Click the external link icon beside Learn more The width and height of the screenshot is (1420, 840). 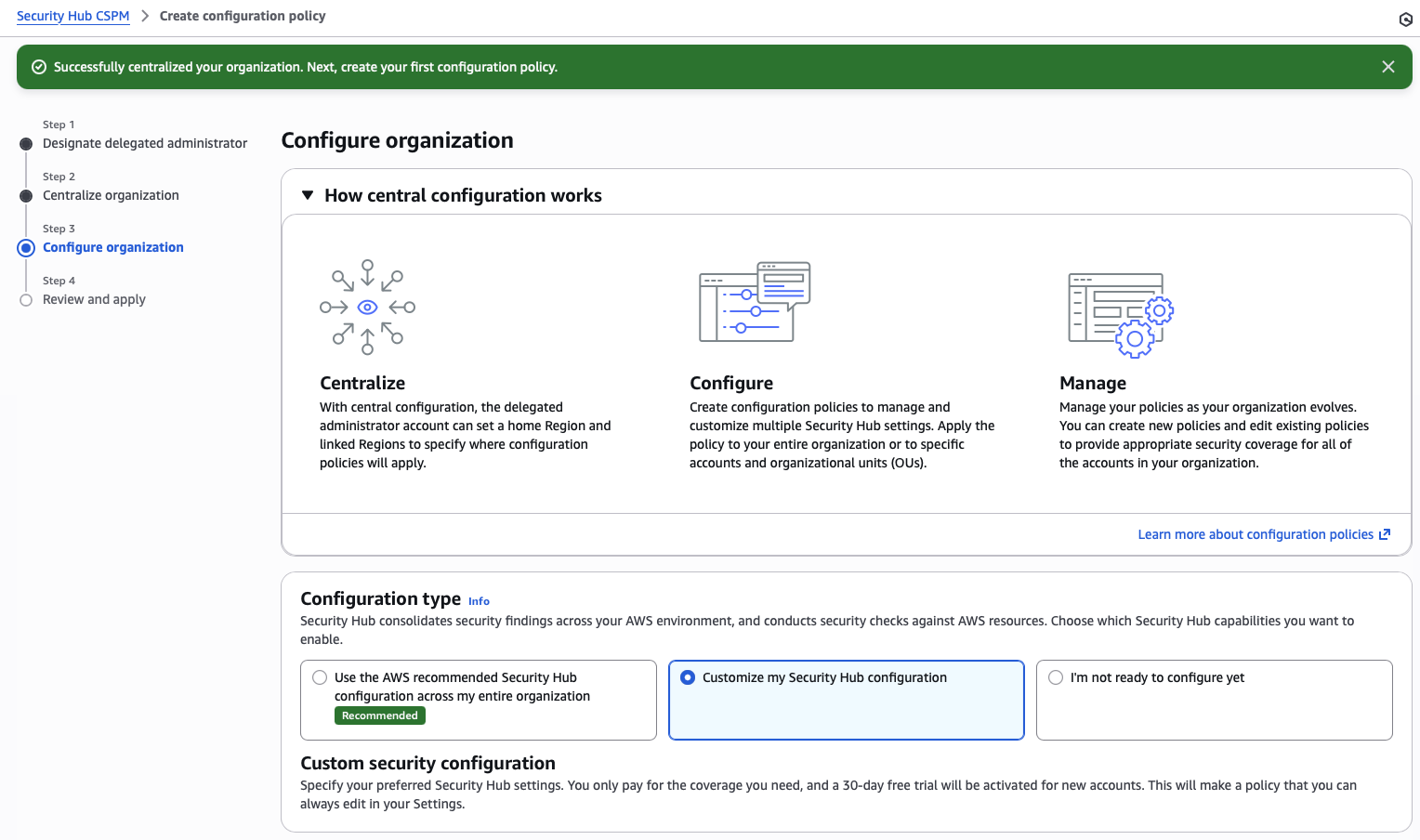click(1385, 534)
